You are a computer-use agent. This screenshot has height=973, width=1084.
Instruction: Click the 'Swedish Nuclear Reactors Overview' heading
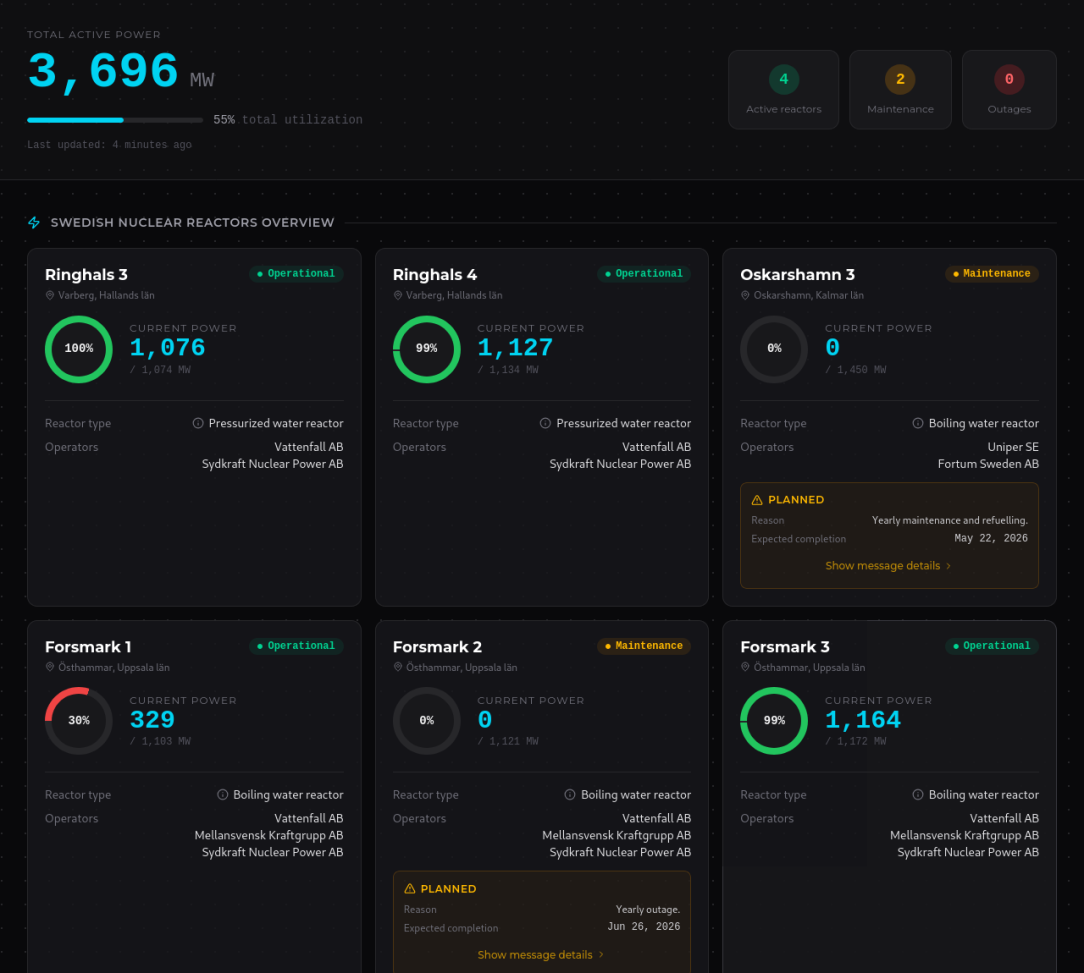tap(192, 223)
